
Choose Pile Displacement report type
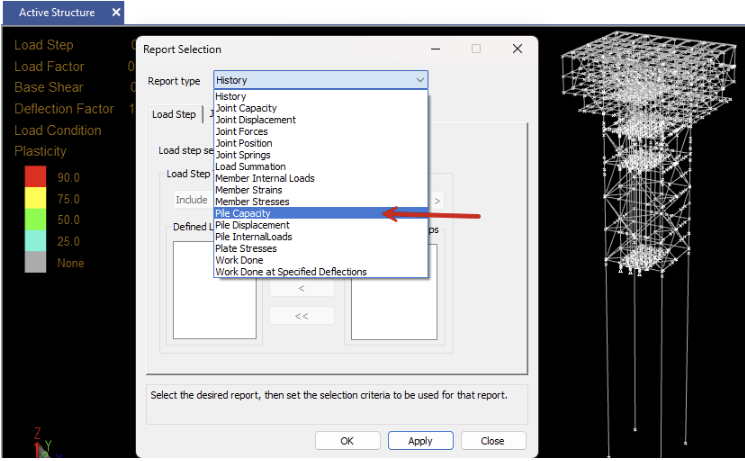[x=321, y=225]
